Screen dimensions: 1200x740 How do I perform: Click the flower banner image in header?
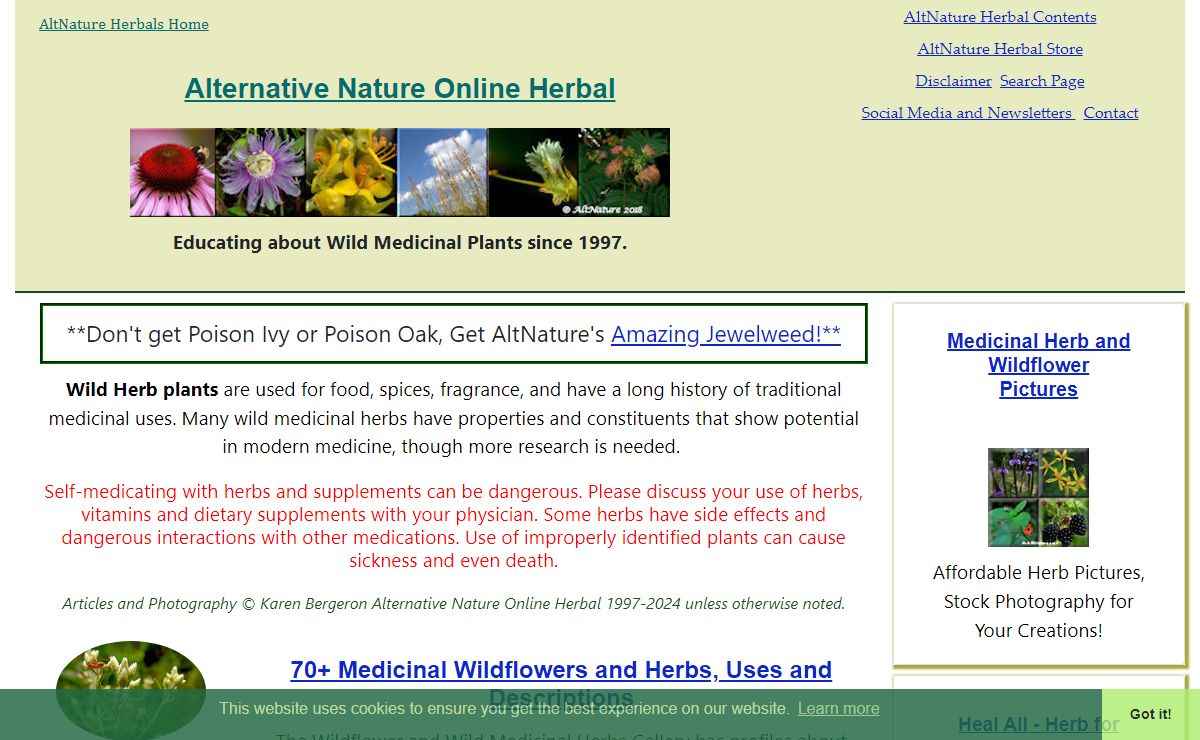pos(400,172)
